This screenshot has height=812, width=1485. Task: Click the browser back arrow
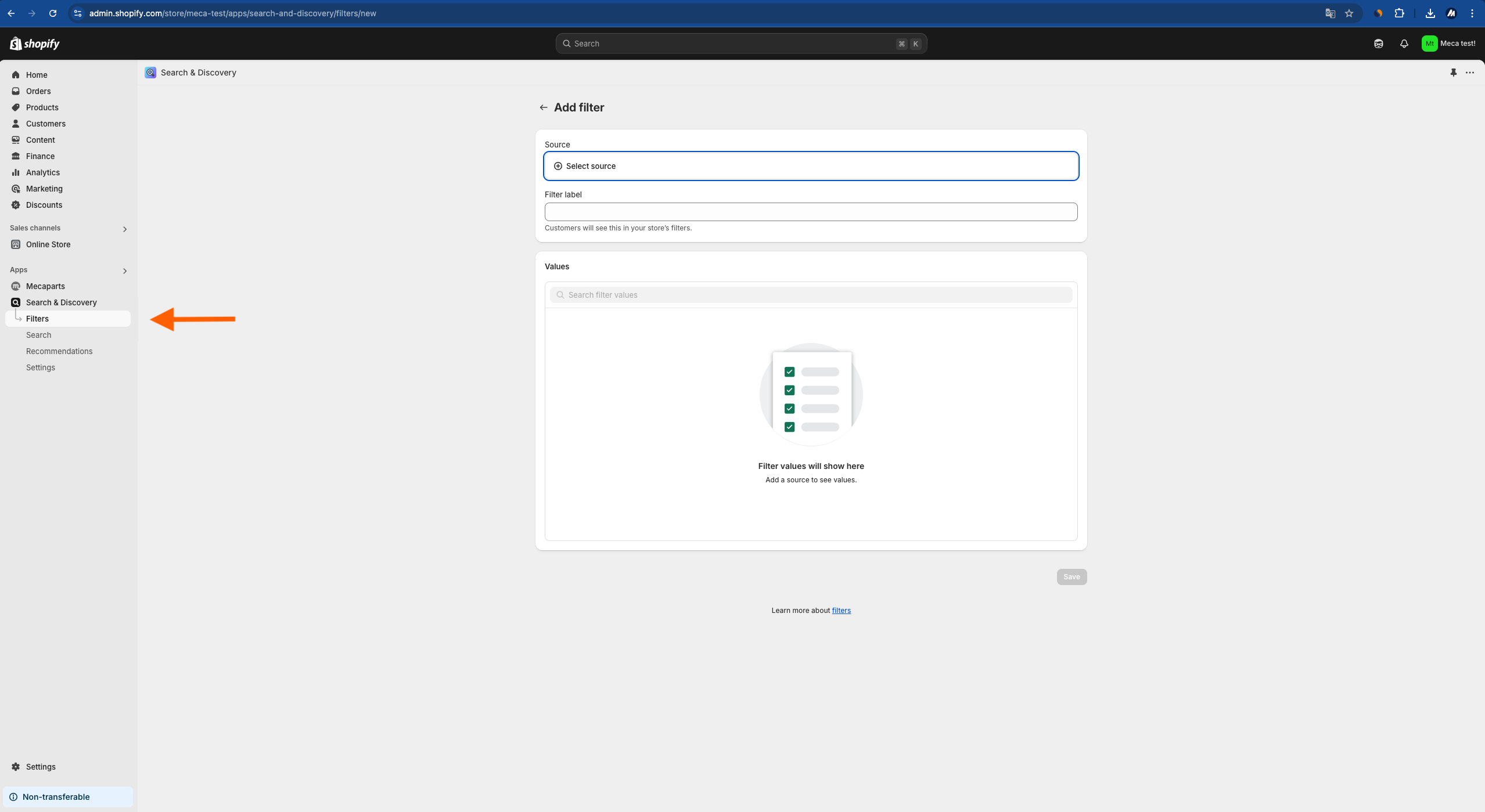[x=11, y=13]
